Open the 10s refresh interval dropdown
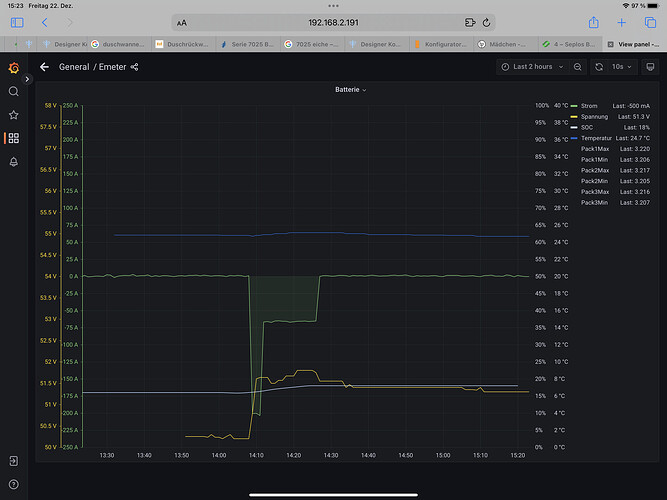Viewport: 667px width, 500px height. pos(621,67)
